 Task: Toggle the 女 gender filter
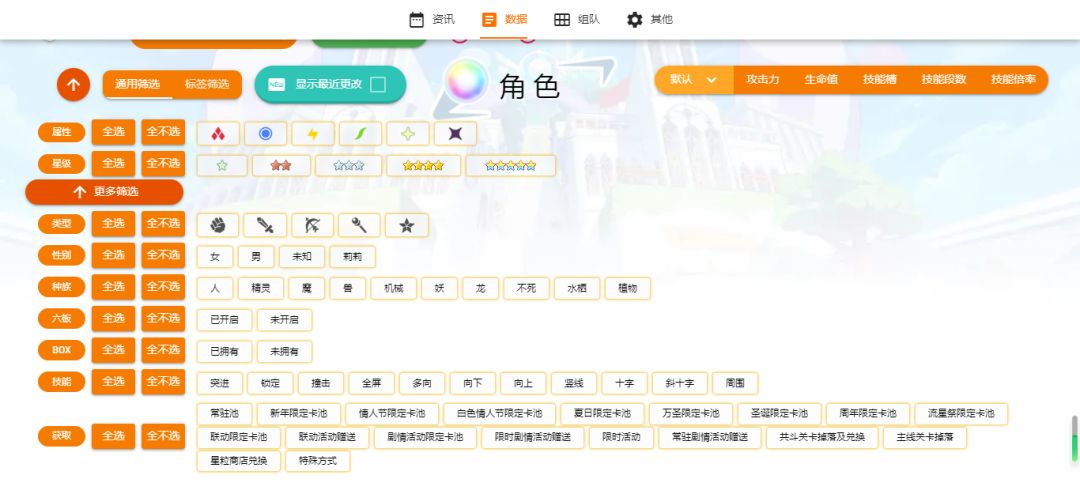pyautogui.click(x=215, y=256)
